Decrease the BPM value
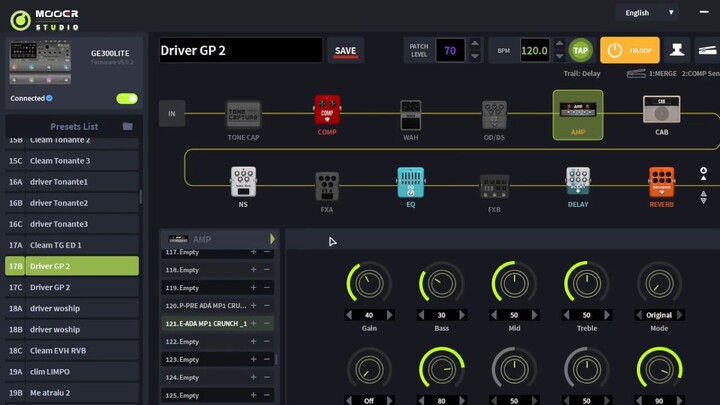 pyautogui.click(x=559, y=56)
